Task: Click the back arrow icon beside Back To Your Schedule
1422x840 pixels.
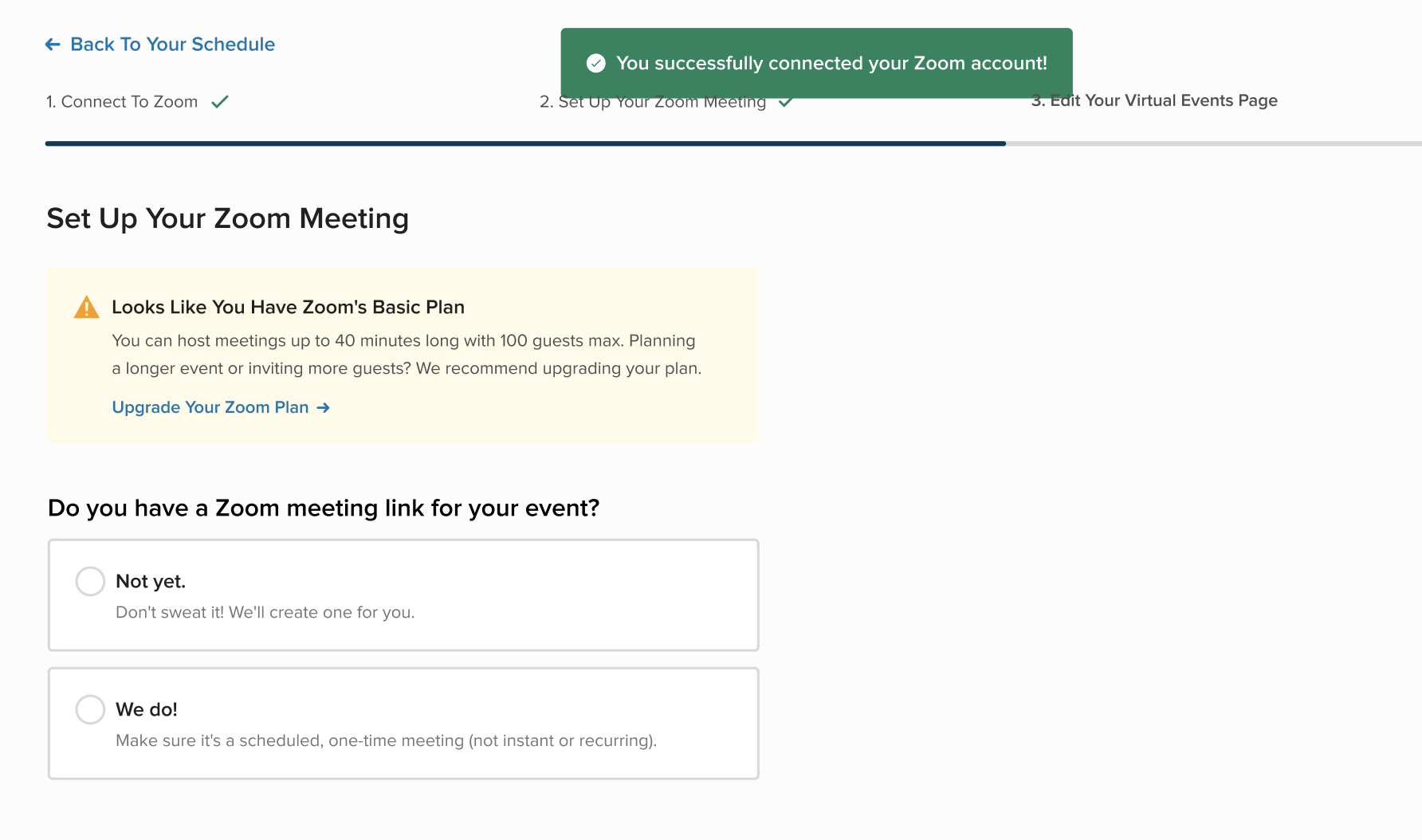Action: [53, 45]
